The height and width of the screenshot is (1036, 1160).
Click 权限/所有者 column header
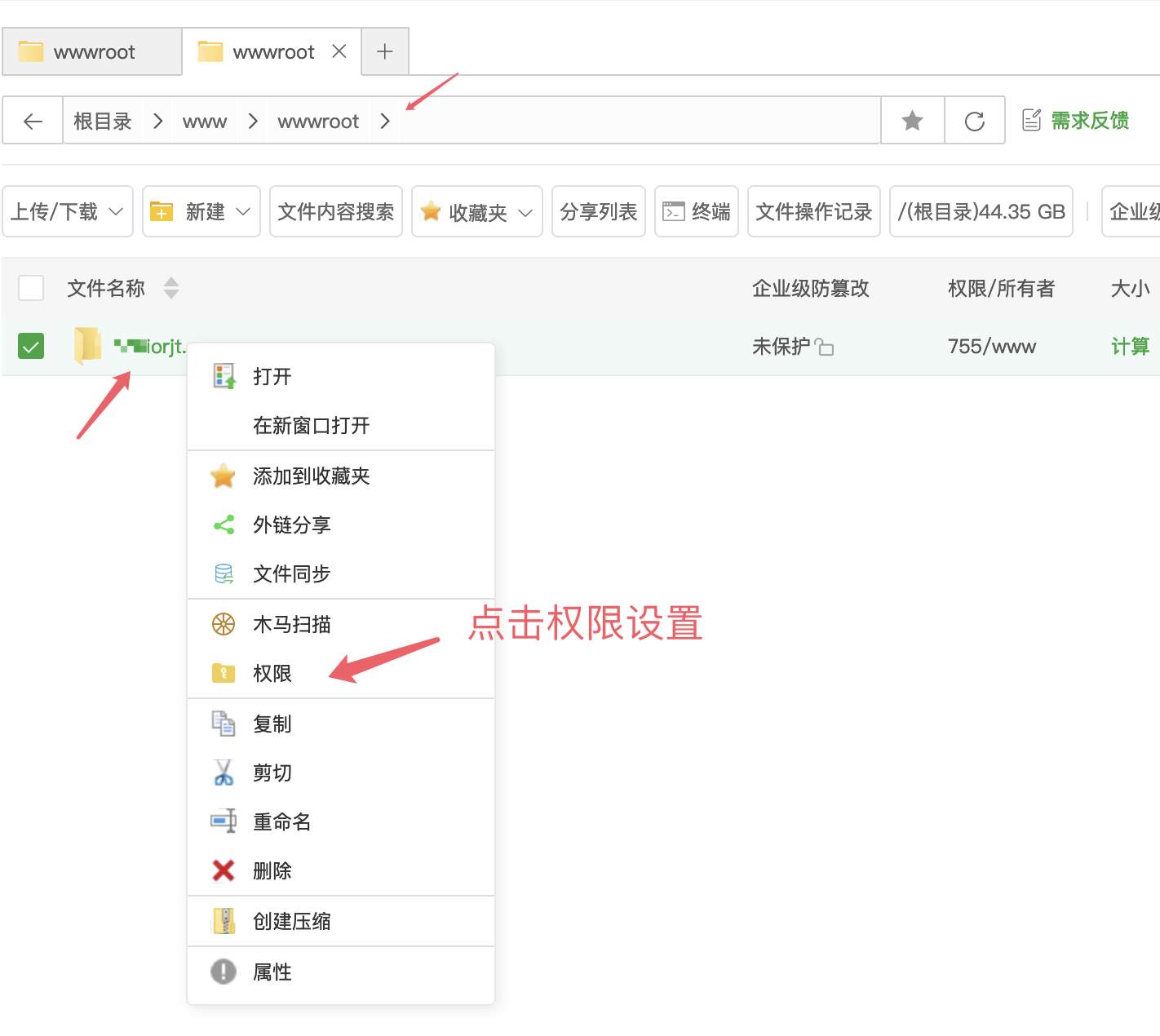coord(1001,288)
